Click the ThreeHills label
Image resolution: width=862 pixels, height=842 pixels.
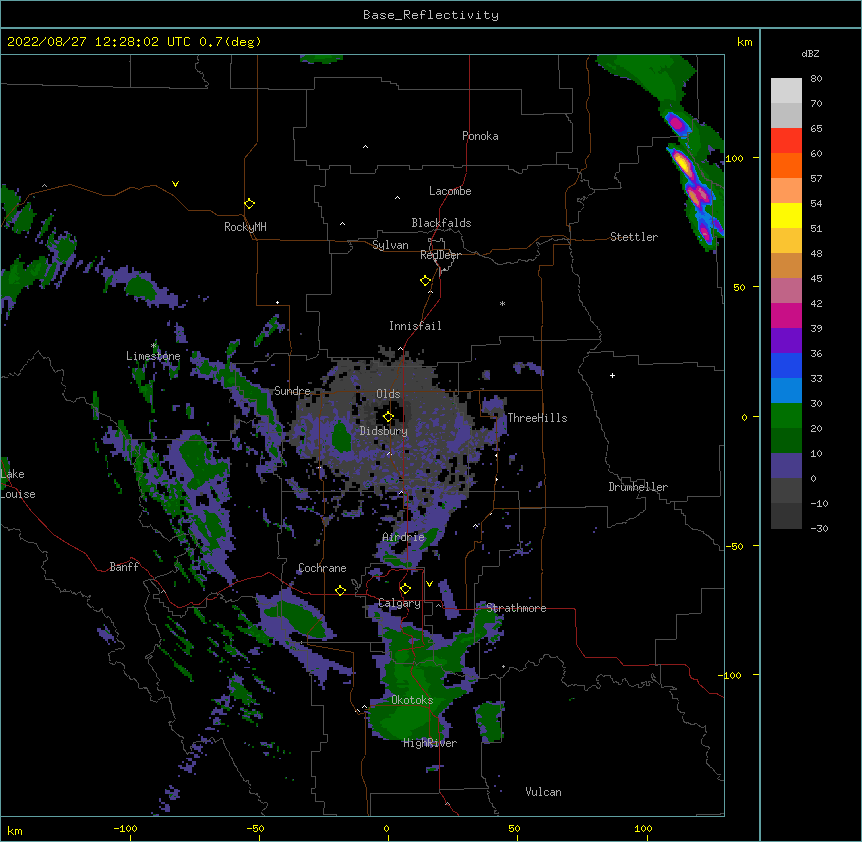537,418
